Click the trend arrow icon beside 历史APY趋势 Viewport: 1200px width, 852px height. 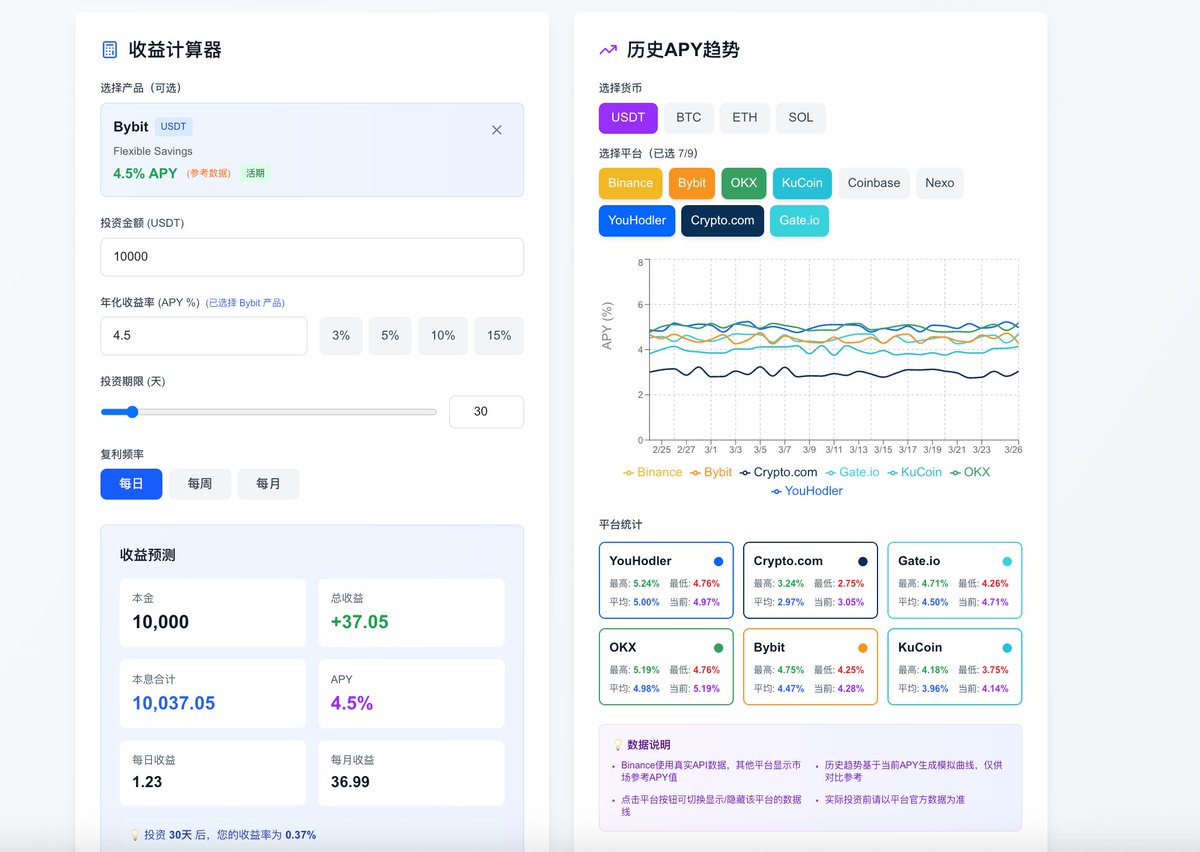tap(608, 49)
